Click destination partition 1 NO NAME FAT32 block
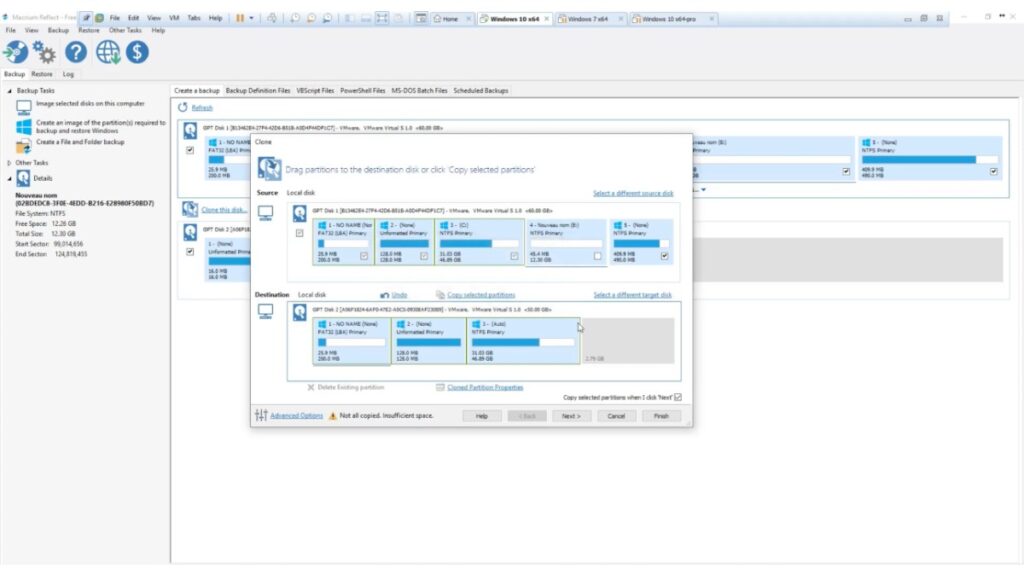The width and height of the screenshot is (1024, 575). click(352, 340)
